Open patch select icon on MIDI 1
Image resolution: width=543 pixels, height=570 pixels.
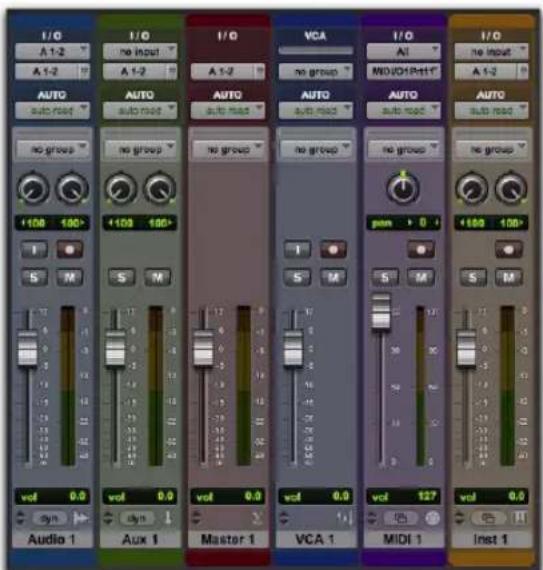coord(401,518)
